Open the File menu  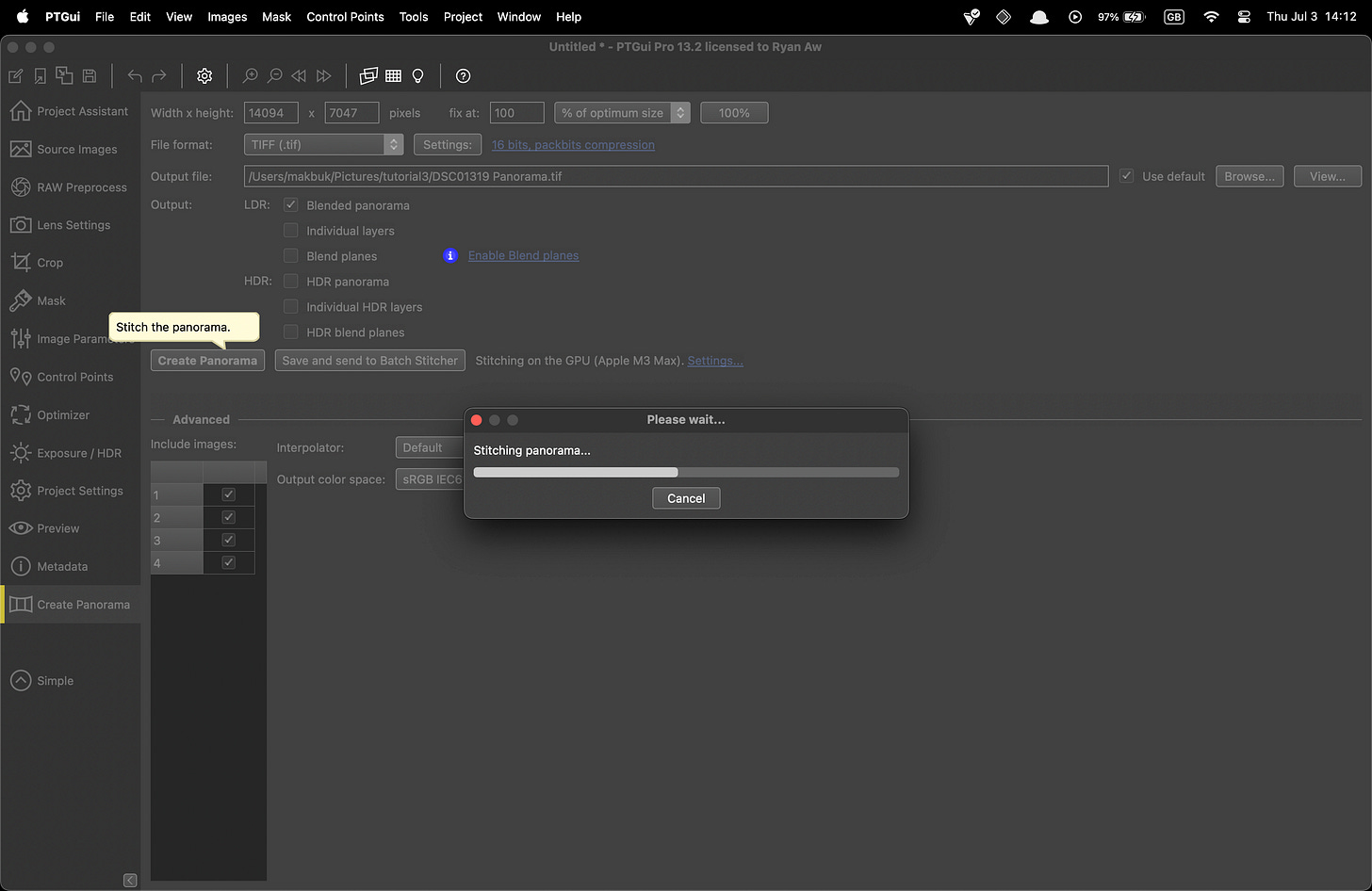pos(105,17)
